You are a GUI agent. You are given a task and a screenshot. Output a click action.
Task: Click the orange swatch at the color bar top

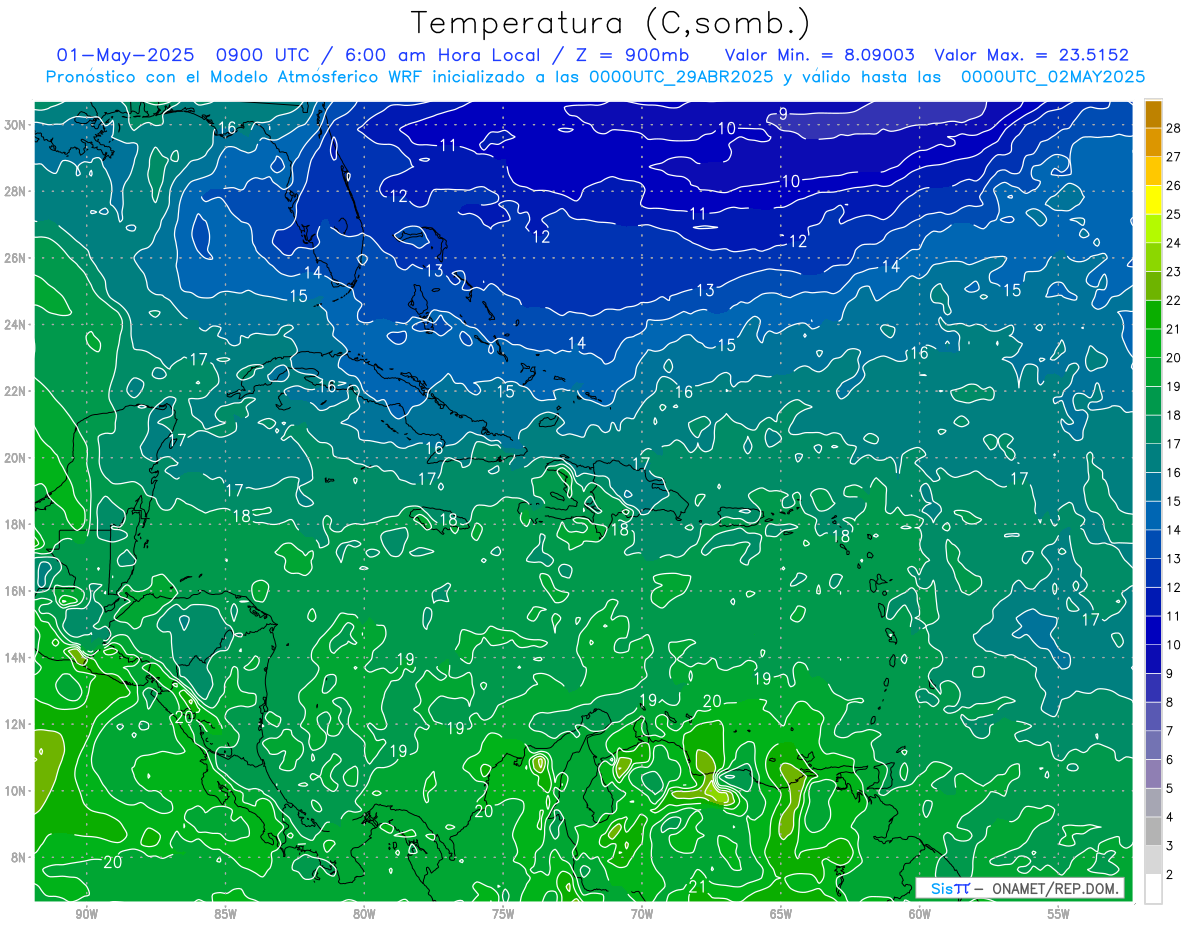[x=1153, y=114]
